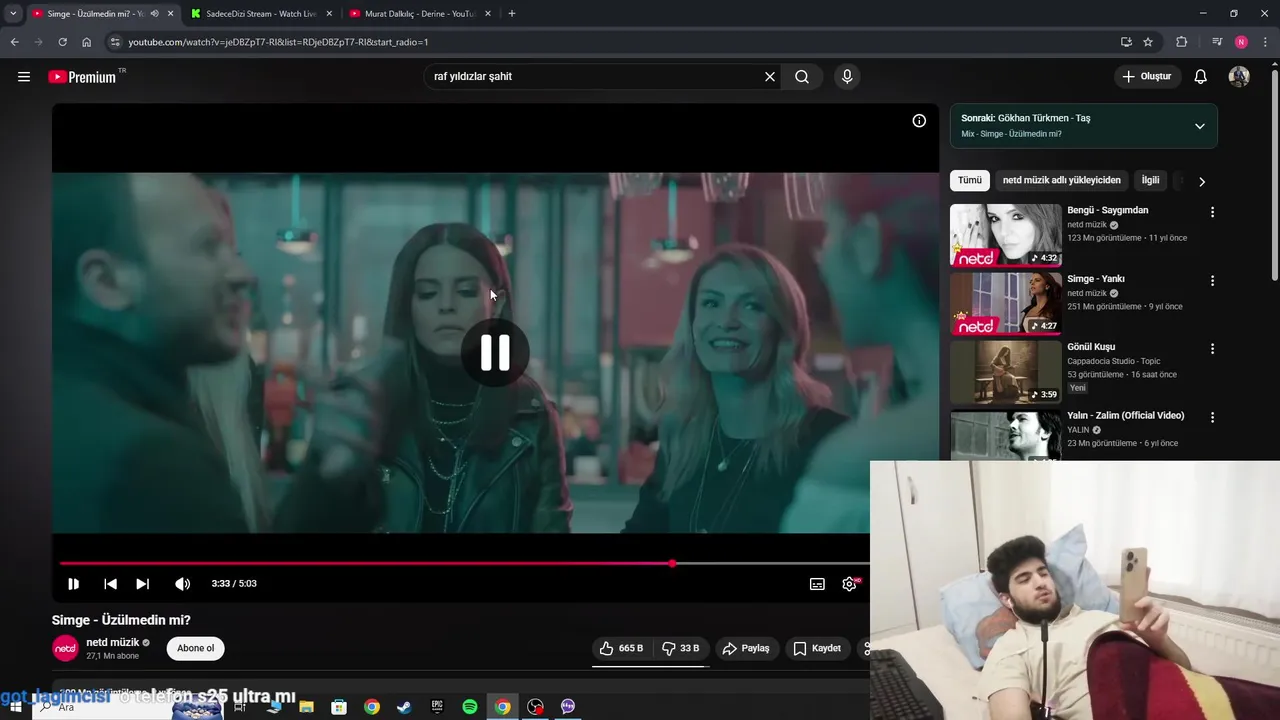Seek using the red progress bar scrubber
This screenshot has width=1280, height=720.
[x=672, y=564]
